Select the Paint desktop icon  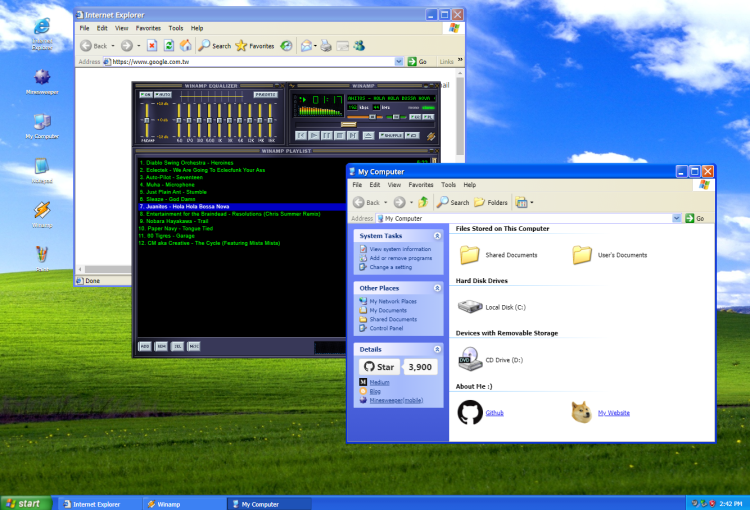pyautogui.click(x=42, y=254)
